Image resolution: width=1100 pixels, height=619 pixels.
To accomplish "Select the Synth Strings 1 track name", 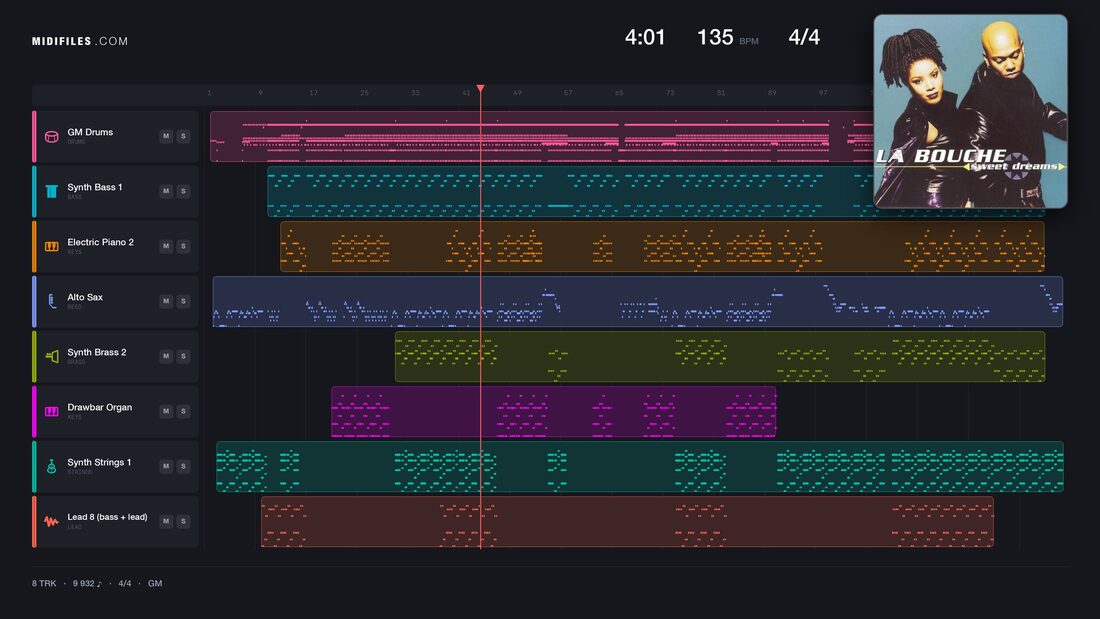I will [99, 462].
